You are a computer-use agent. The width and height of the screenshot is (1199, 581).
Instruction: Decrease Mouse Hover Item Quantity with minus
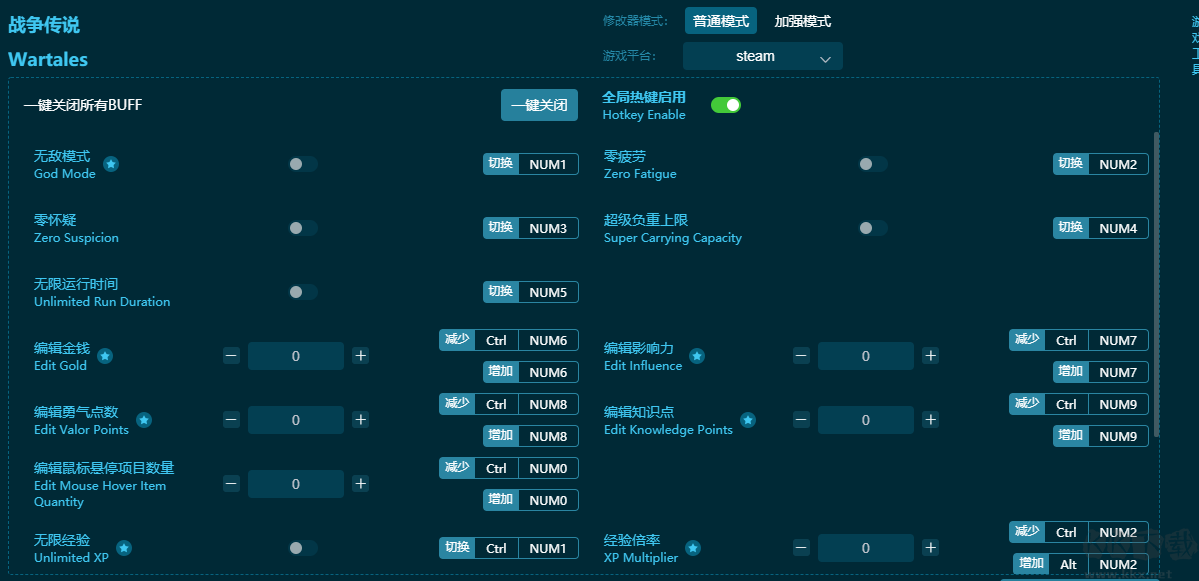[x=232, y=484]
